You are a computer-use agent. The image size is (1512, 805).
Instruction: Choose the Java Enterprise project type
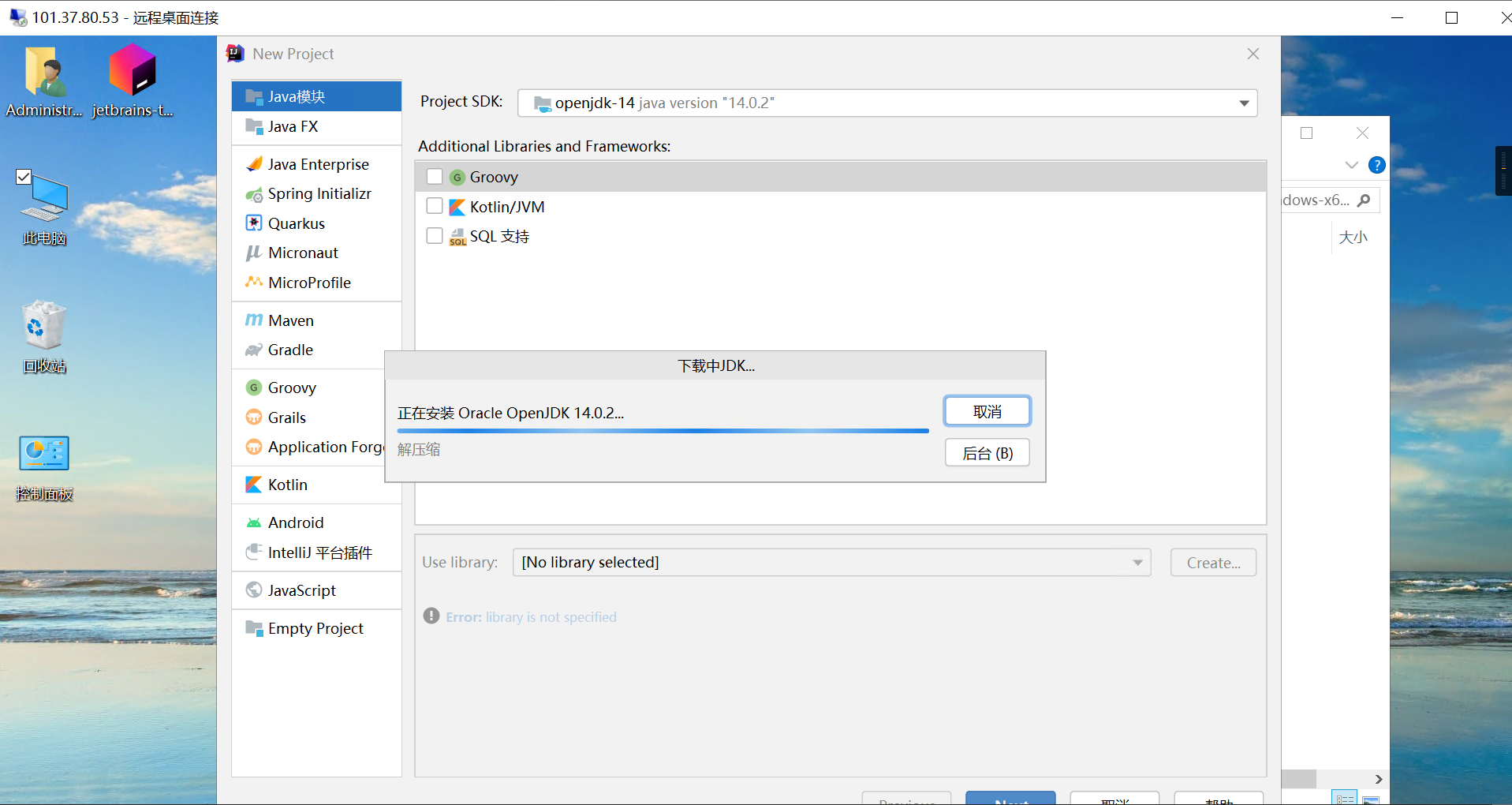point(316,164)
